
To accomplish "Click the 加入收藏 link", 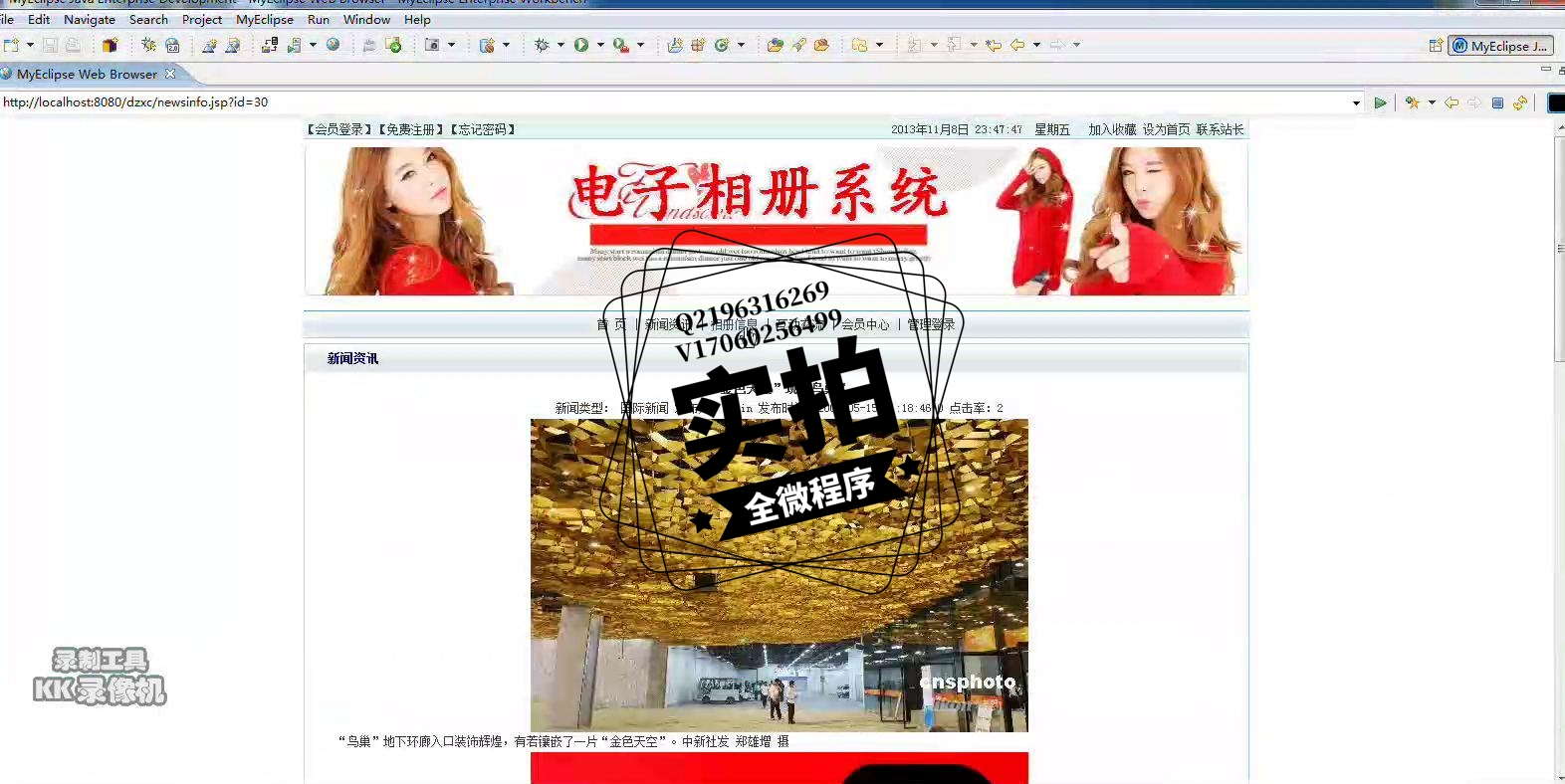I will click(x=1112, y=129).
